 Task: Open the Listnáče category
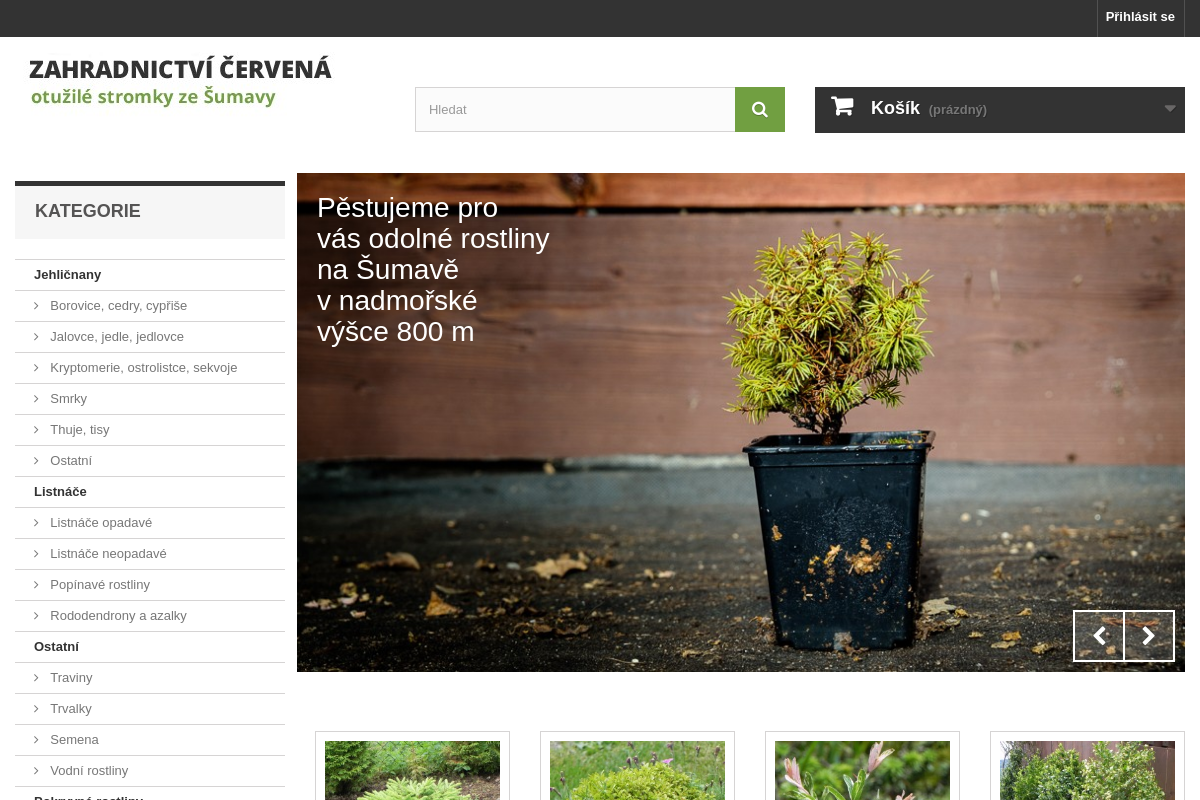pyautogui.click(x=60, y=492)
